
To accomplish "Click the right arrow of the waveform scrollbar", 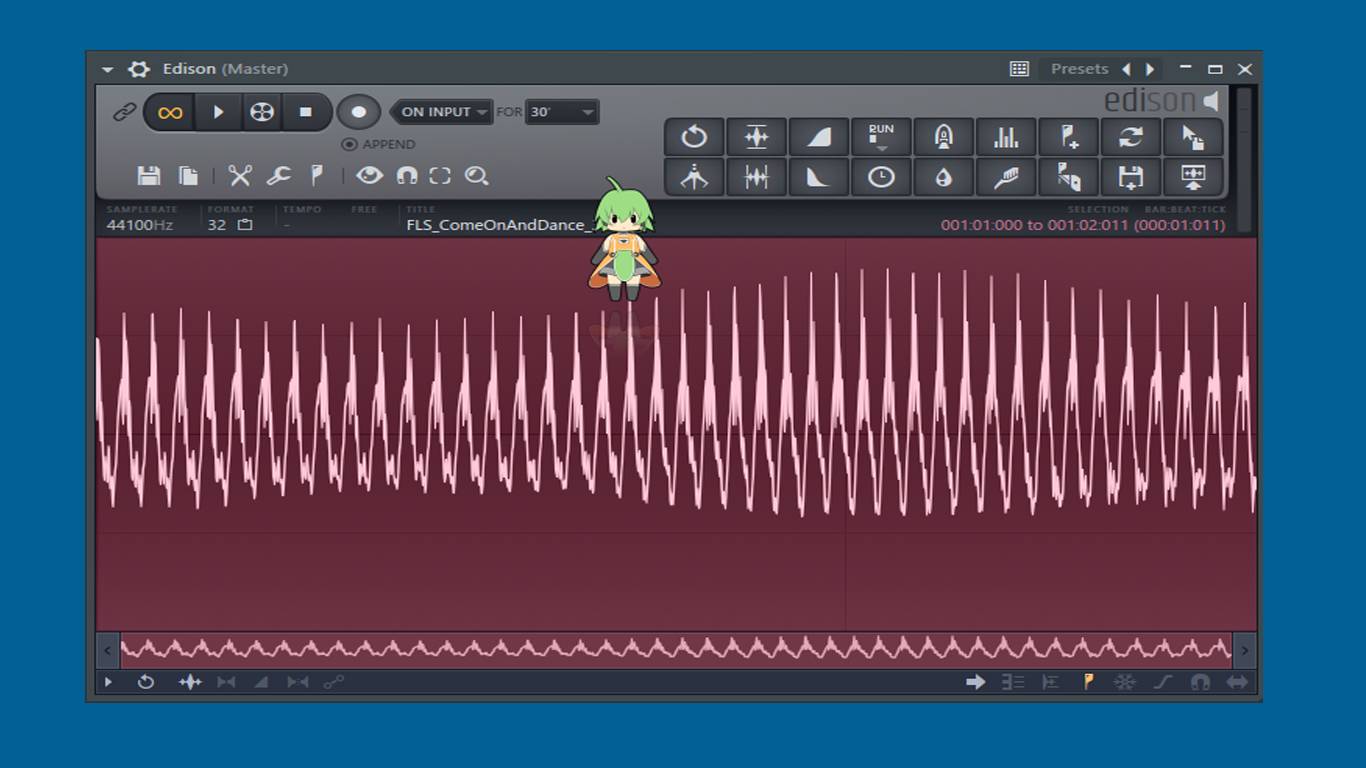I will pyautogui.click(x=1244, y=650).
